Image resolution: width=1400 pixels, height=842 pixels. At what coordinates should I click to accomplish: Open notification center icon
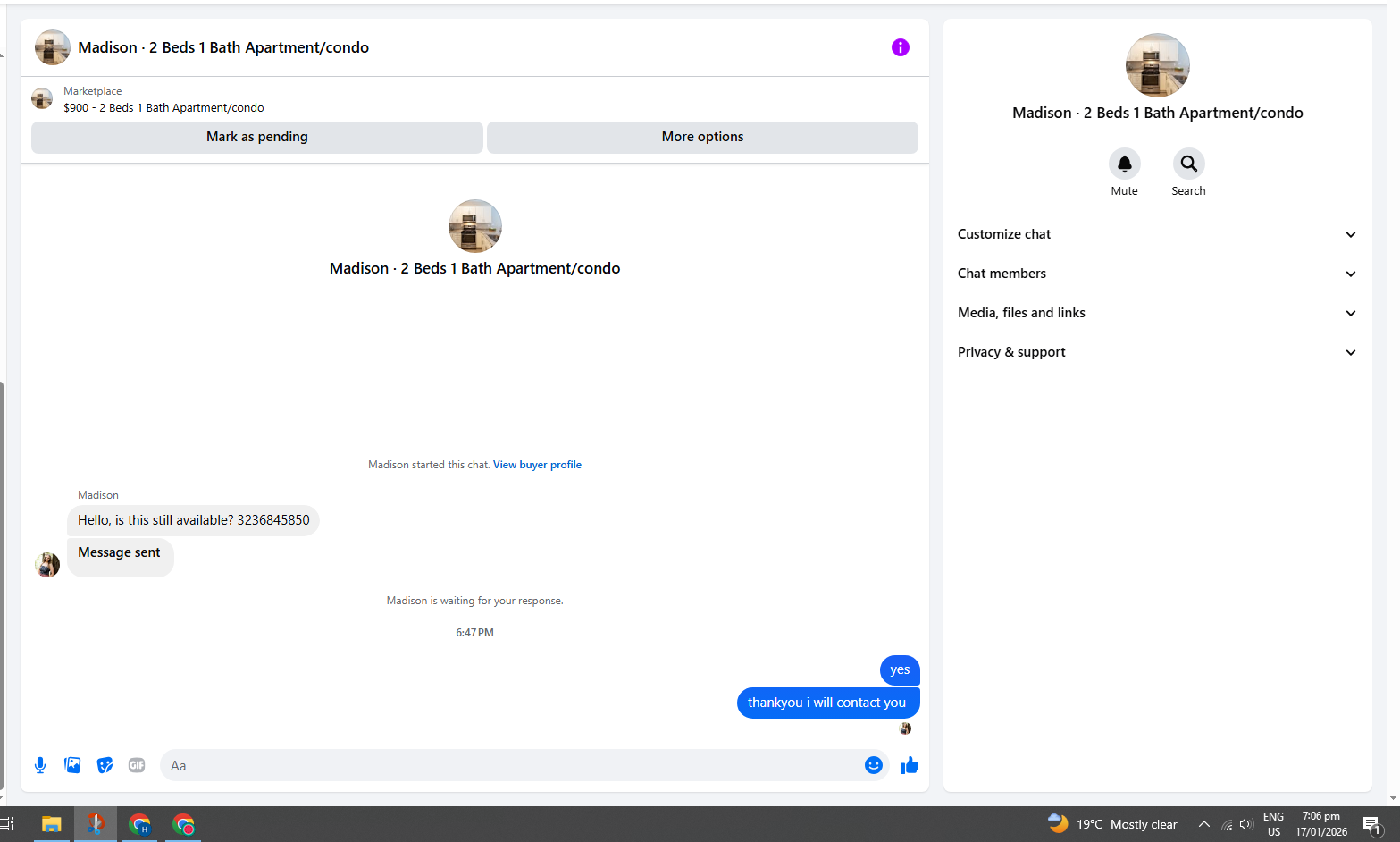click(1372, 824)
